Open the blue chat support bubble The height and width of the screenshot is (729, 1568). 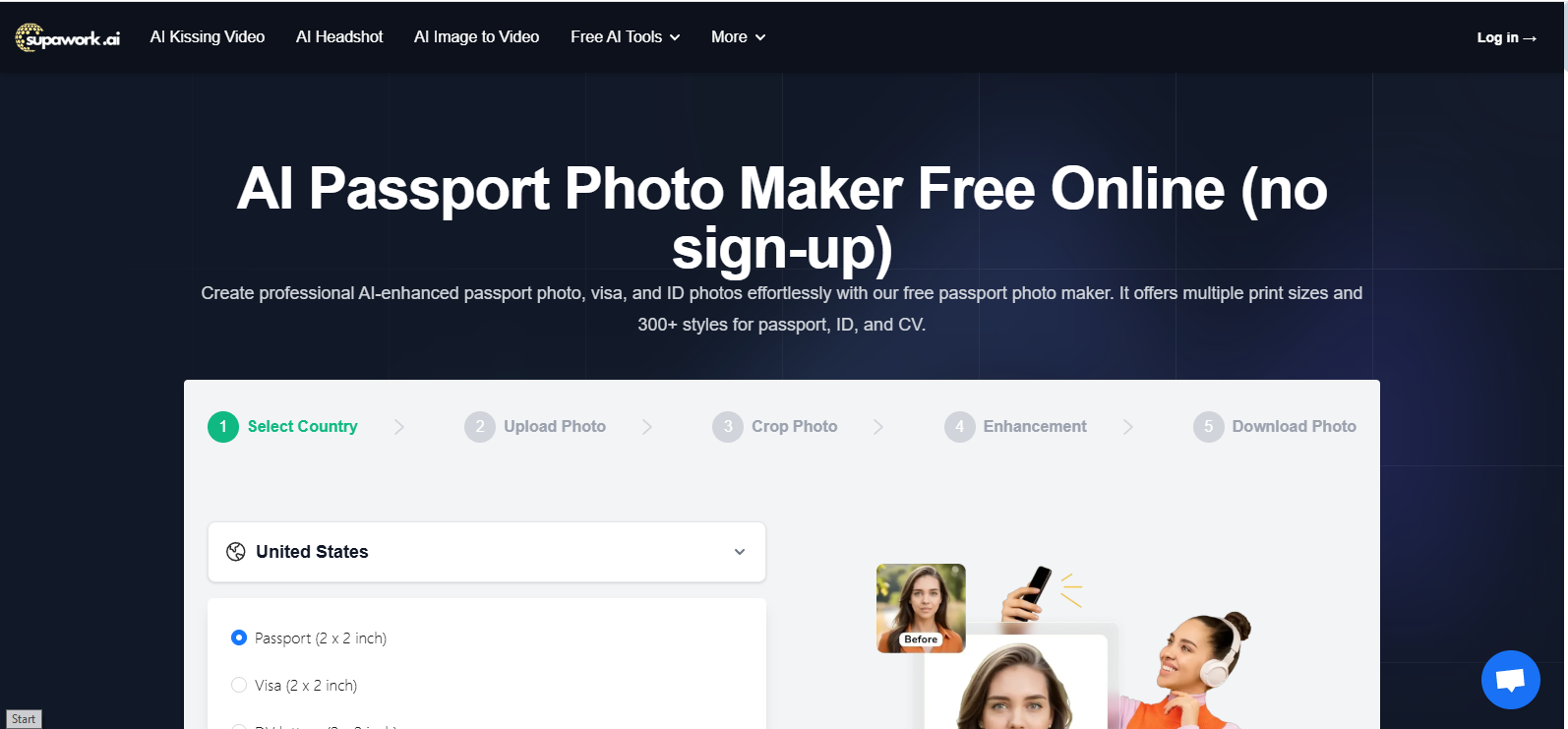pyautogui.click(x=1510, y=680)
